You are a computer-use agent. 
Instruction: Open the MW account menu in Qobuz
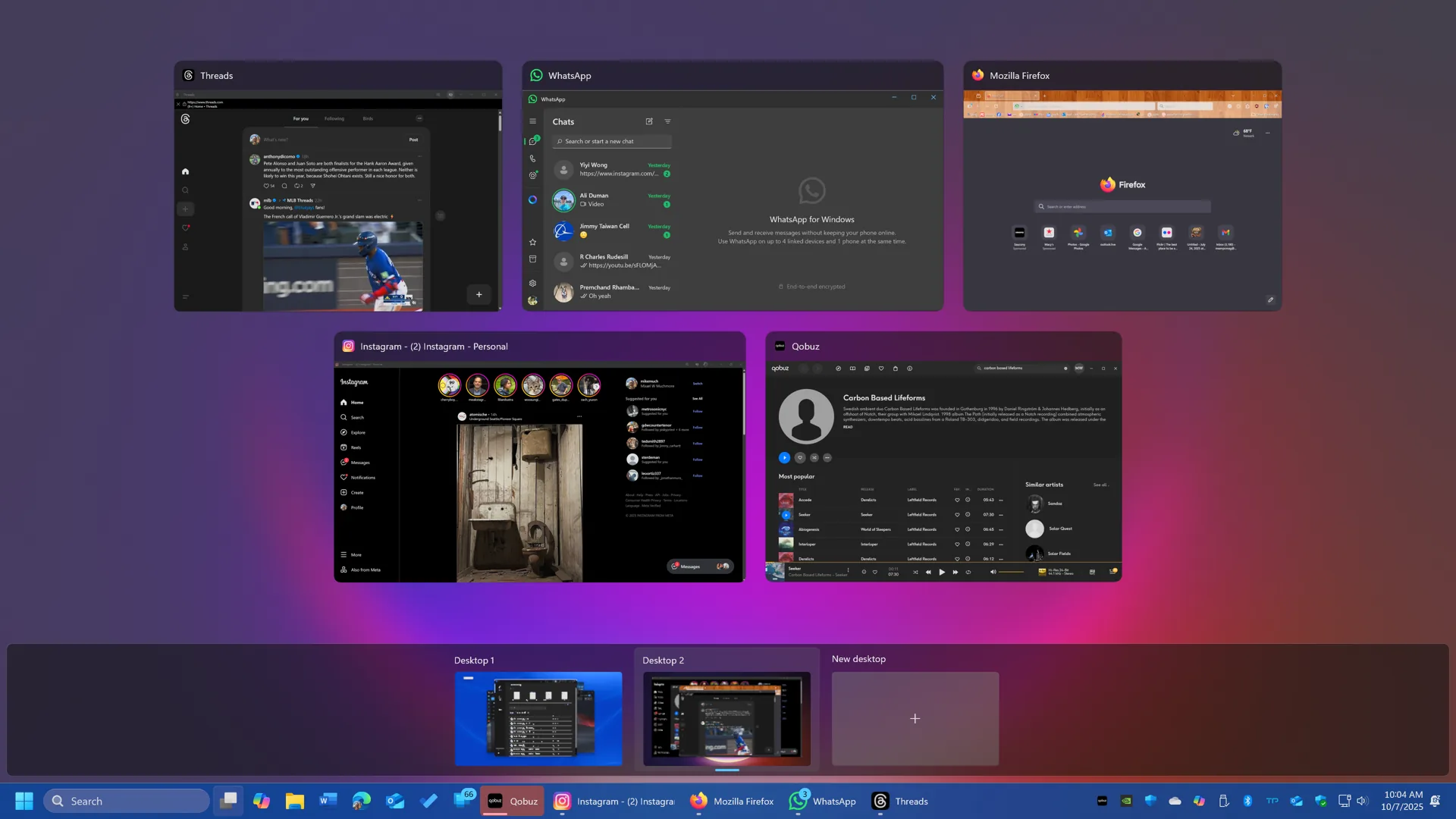(1079, 368)
